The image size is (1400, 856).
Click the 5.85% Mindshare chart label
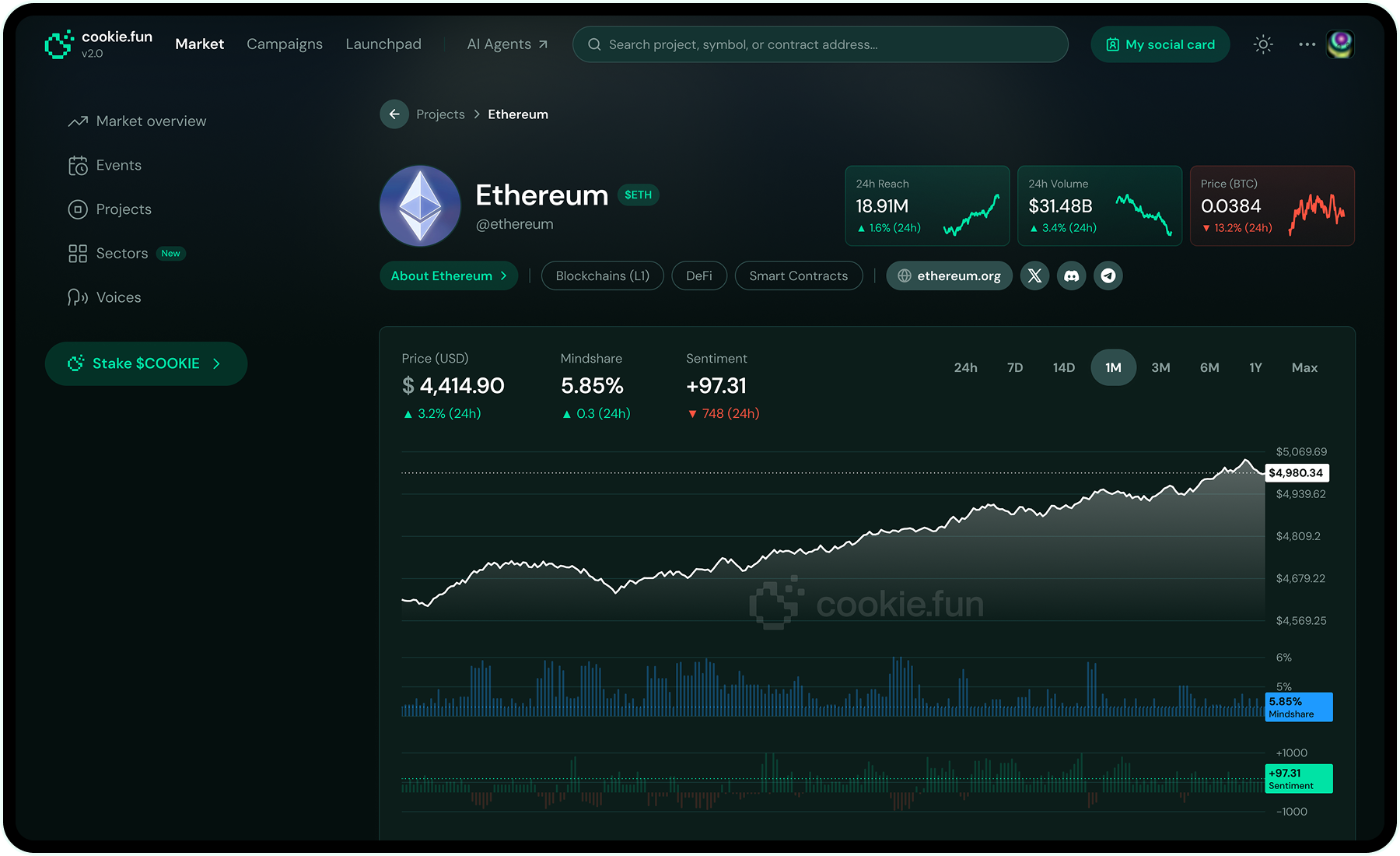coord(1299,707)
